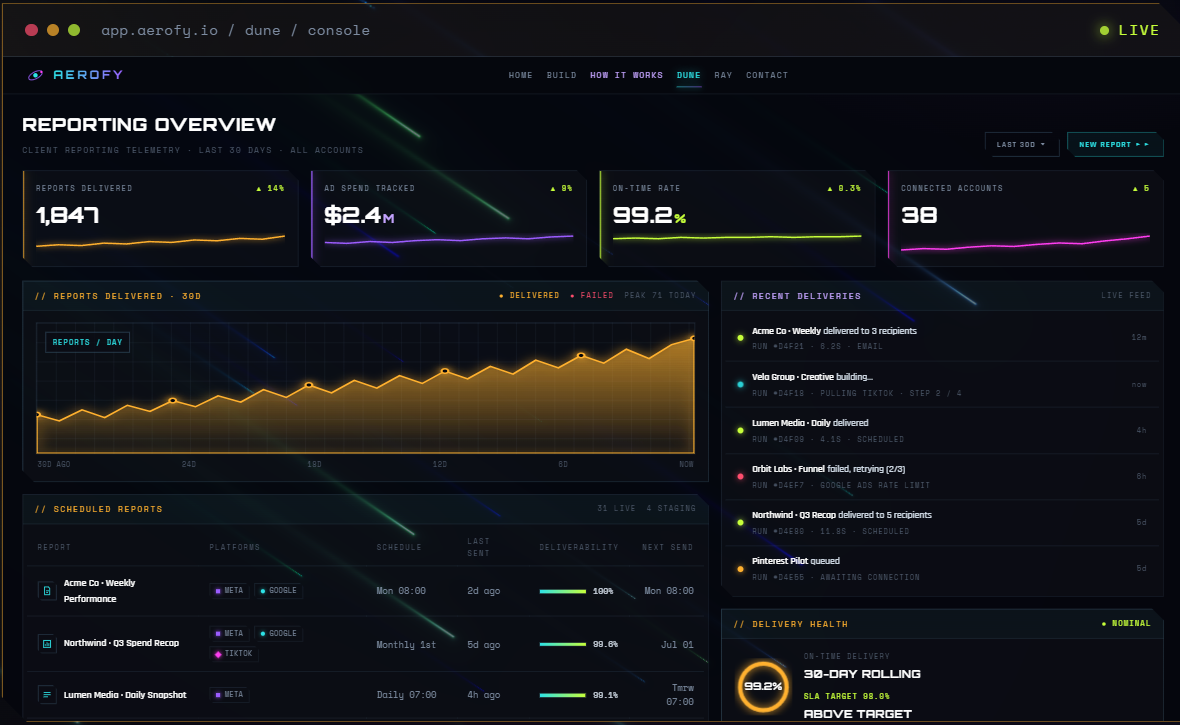Open the On-Time Rate 99.2% card

[x=738, y=218]
